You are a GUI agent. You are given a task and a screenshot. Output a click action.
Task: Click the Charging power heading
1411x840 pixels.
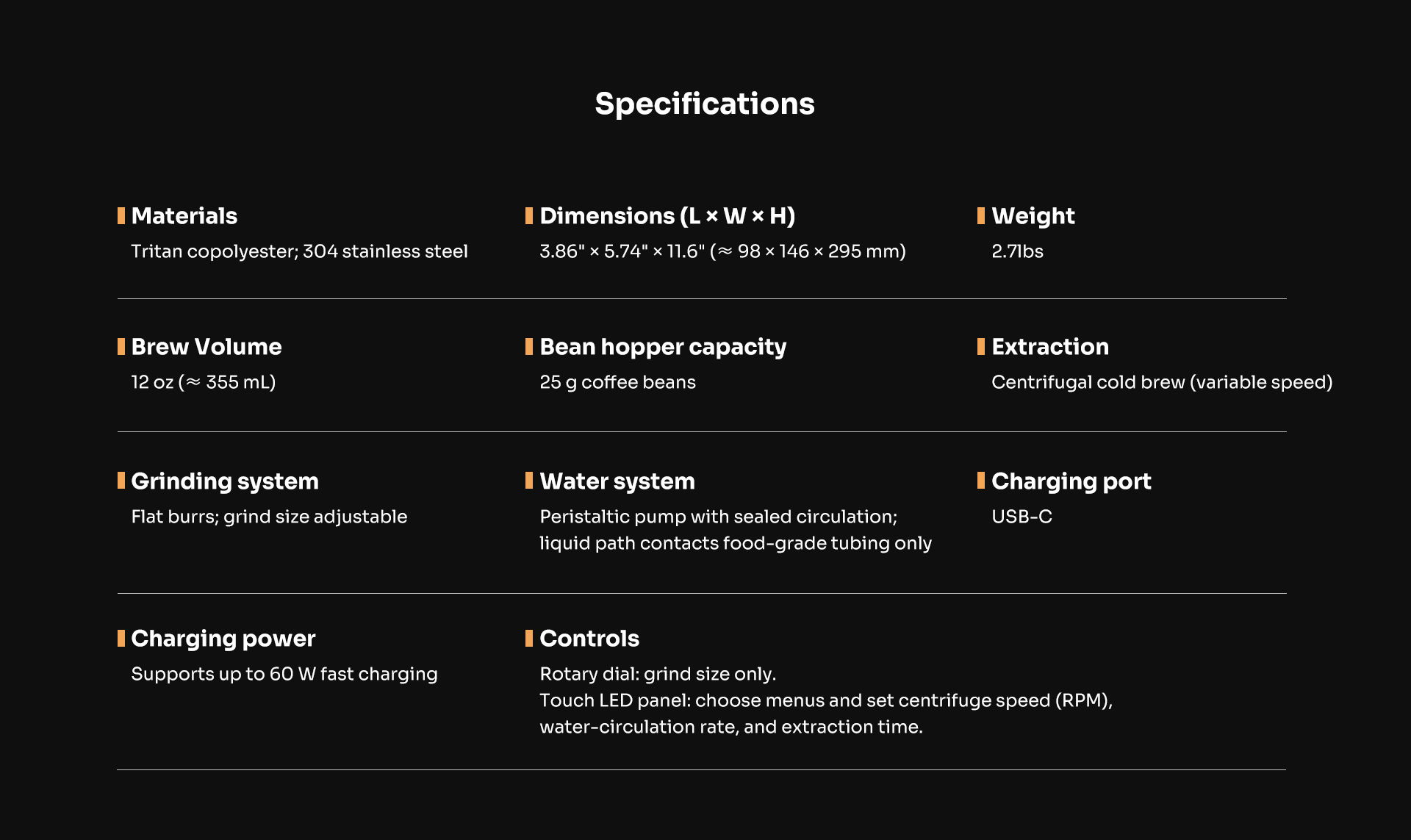pos(223,639)
